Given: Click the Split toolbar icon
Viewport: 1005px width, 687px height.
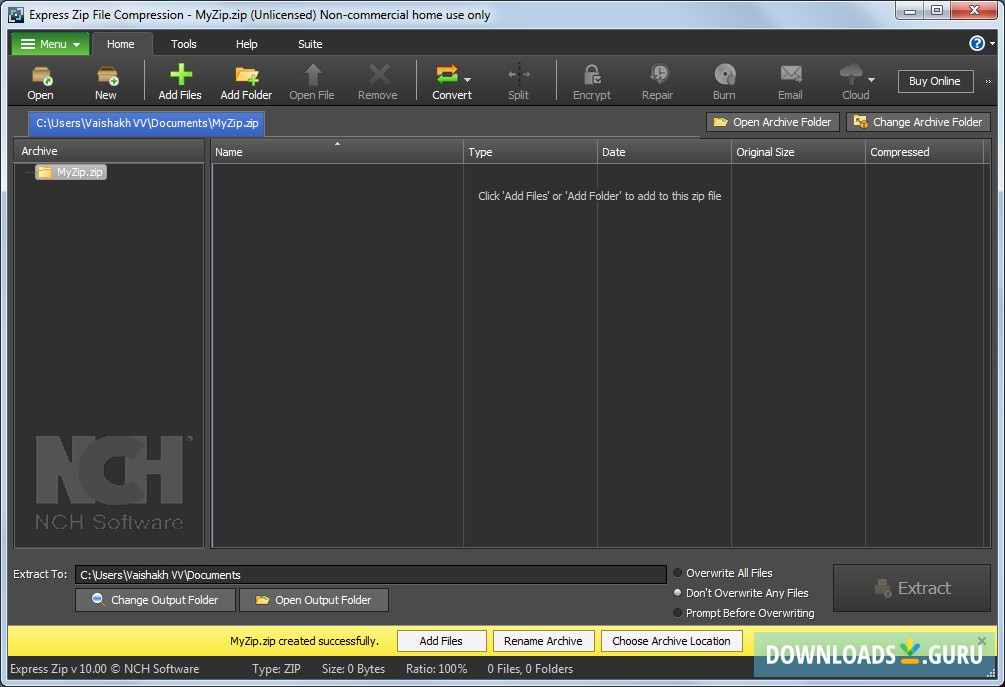Looking at the screenshot, I should (519, 74).
